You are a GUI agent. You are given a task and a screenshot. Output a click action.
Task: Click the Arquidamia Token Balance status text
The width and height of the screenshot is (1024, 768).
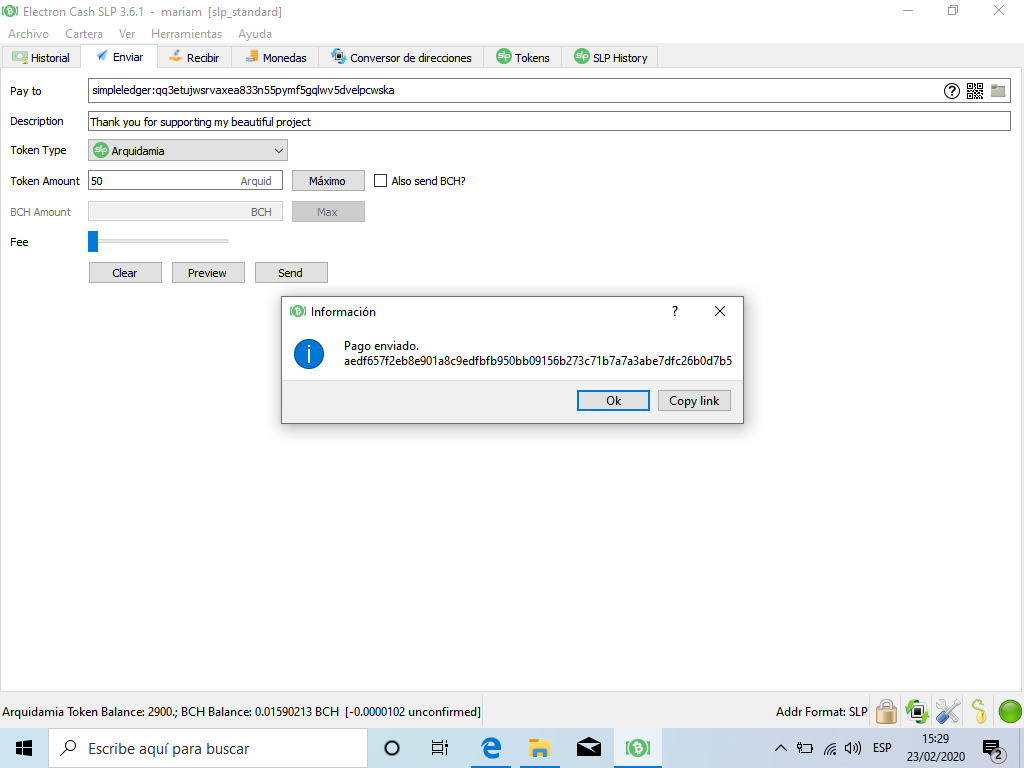241,712
